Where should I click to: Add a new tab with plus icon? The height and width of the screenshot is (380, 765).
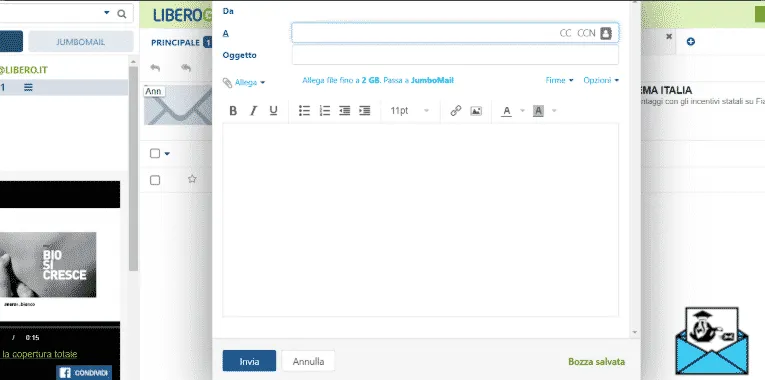[690, 41]
